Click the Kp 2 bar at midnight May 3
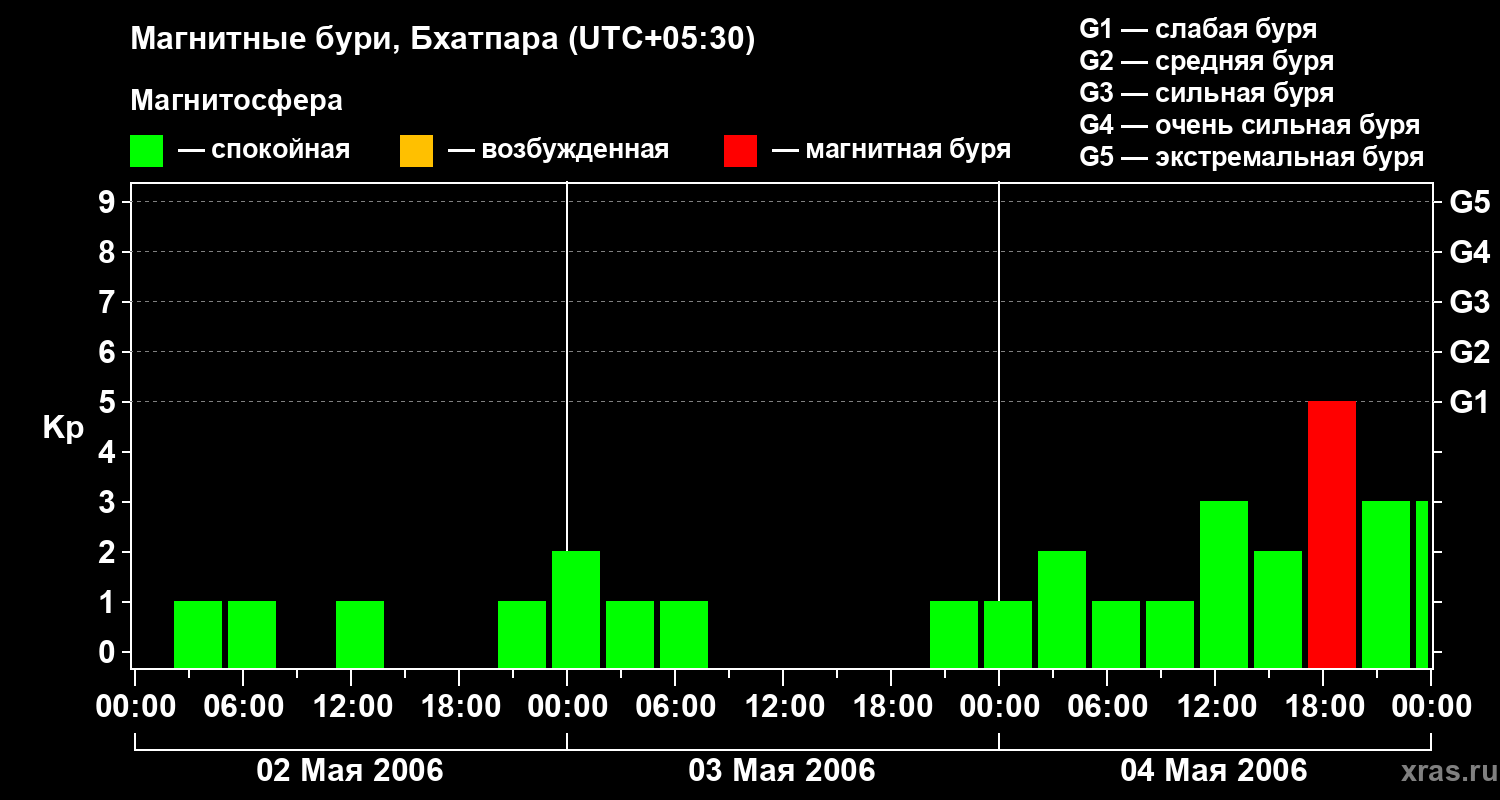 point(576,609)
